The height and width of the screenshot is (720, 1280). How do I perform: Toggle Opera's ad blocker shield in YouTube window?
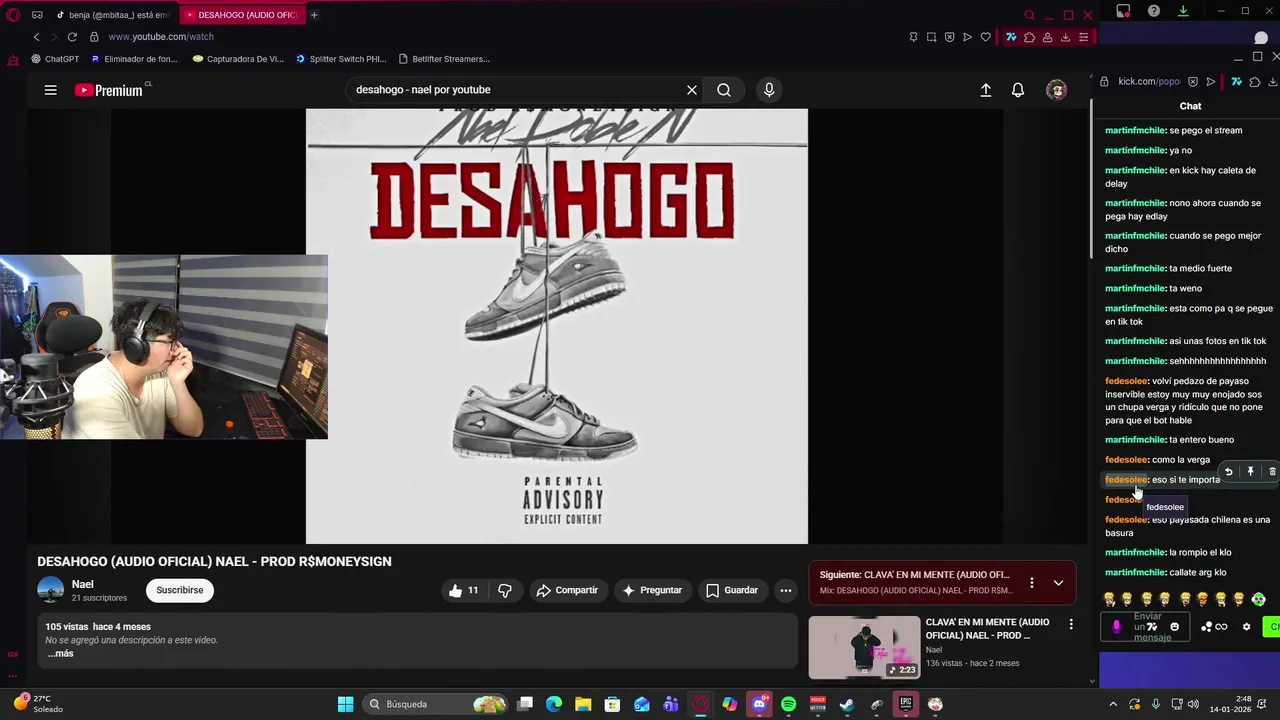[x=949, y=37]
